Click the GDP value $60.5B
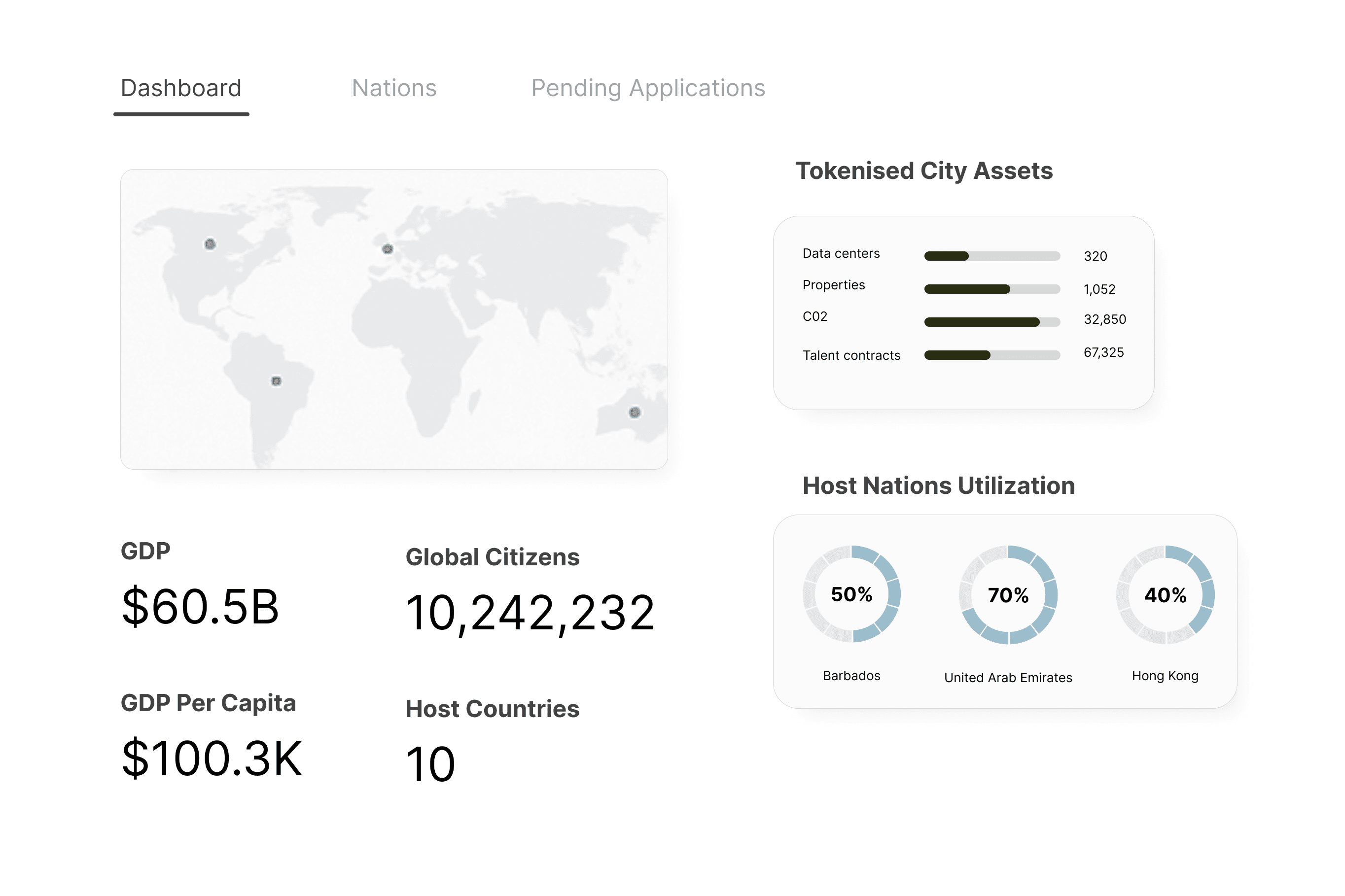 click(200, 606)
